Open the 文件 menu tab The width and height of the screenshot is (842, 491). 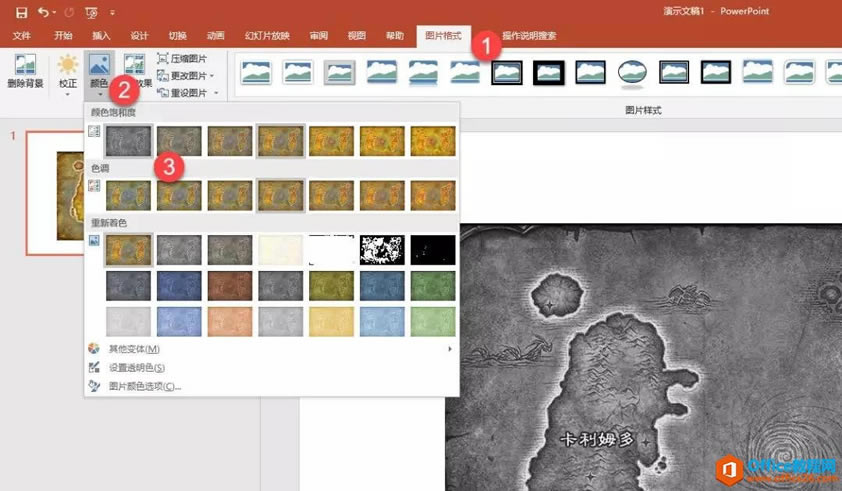point(21,35)
